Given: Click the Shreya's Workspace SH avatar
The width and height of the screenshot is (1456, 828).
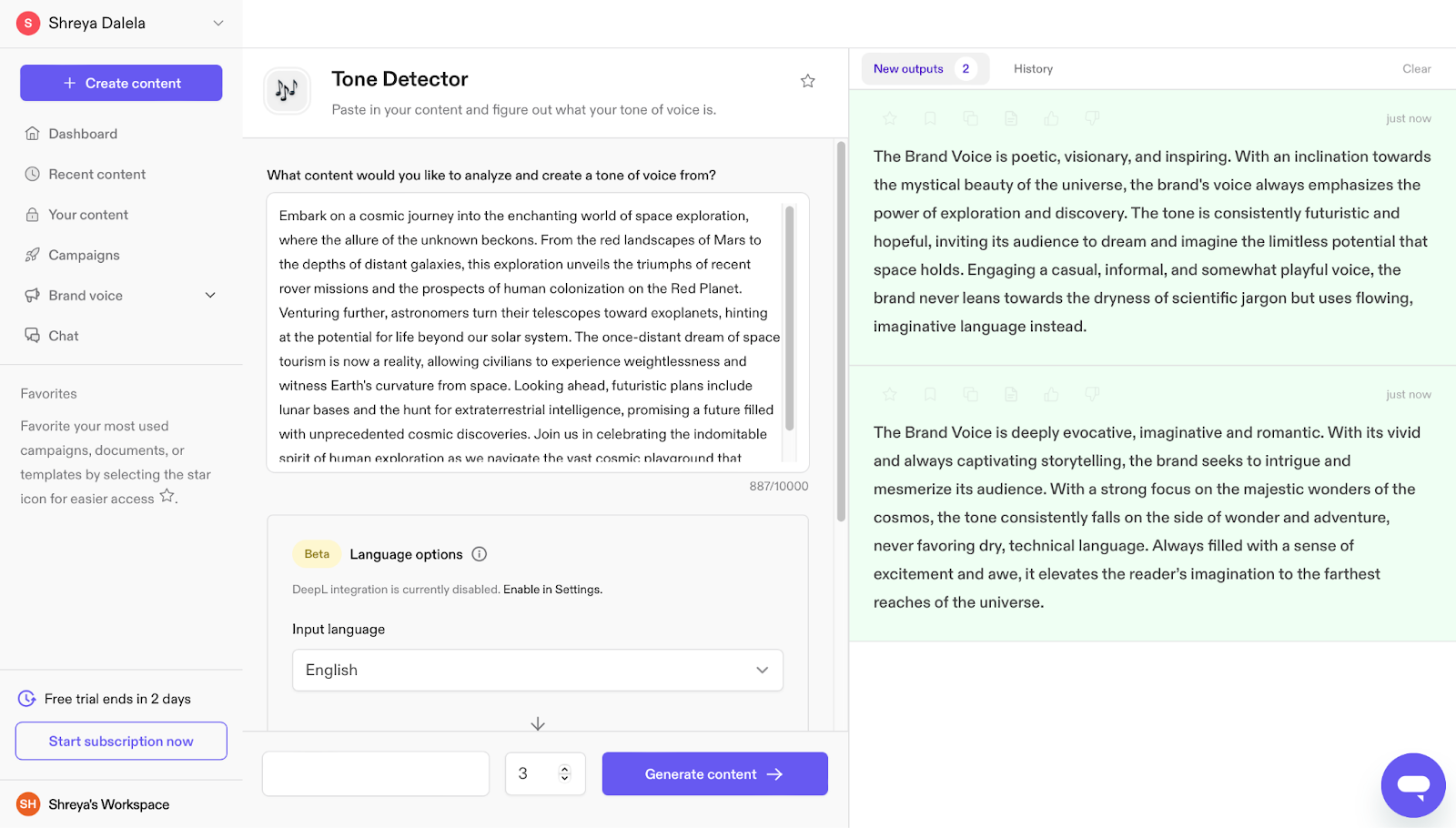Looking at the screenshot, I should 28,804.
